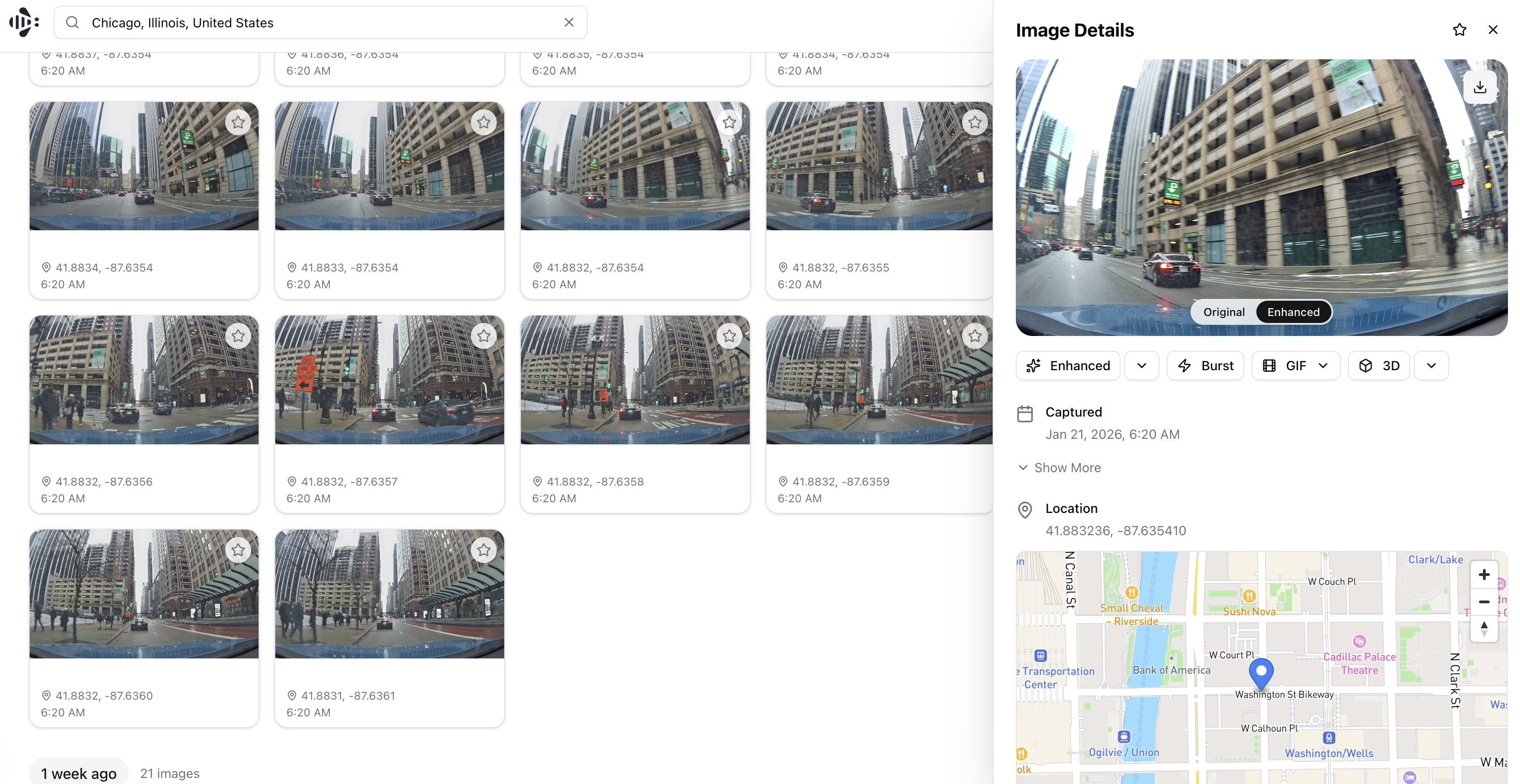Switch preview to Original view
This screenshot has height=784, width=1520.
(1223, 312)
